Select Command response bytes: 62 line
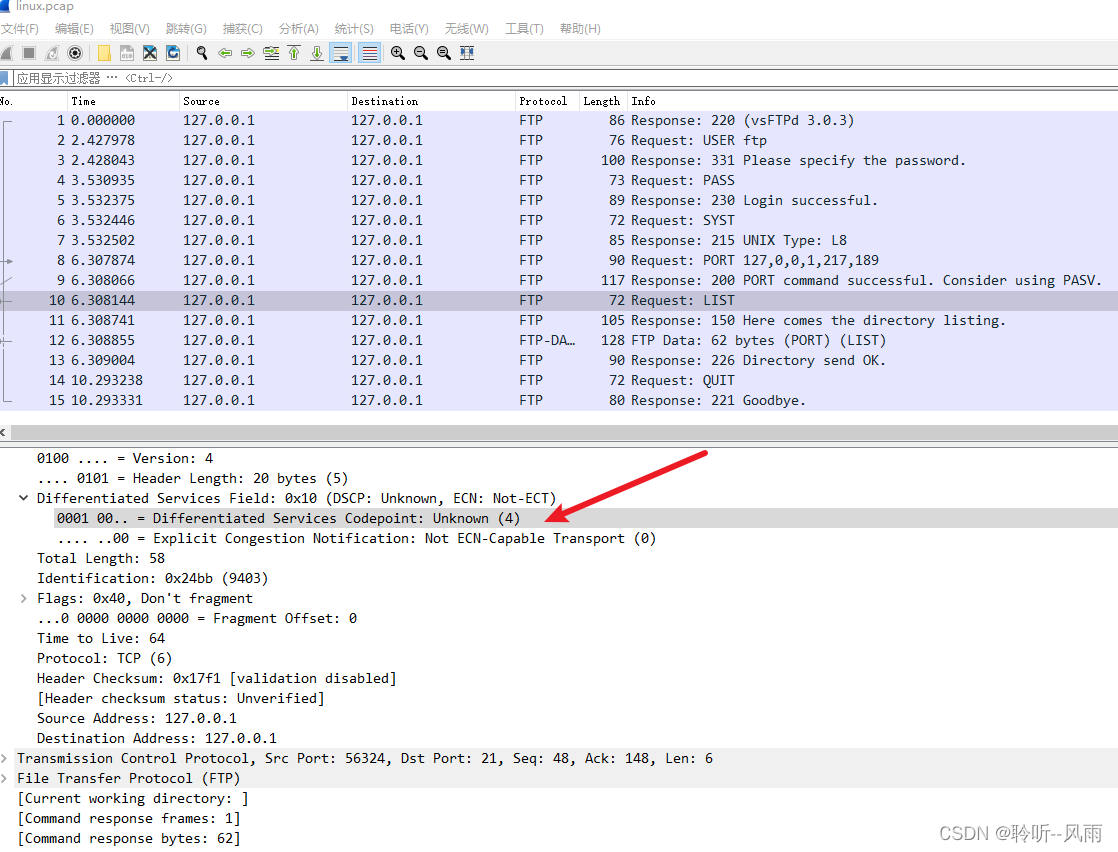The image size is (1118, 852). point(129,838)
